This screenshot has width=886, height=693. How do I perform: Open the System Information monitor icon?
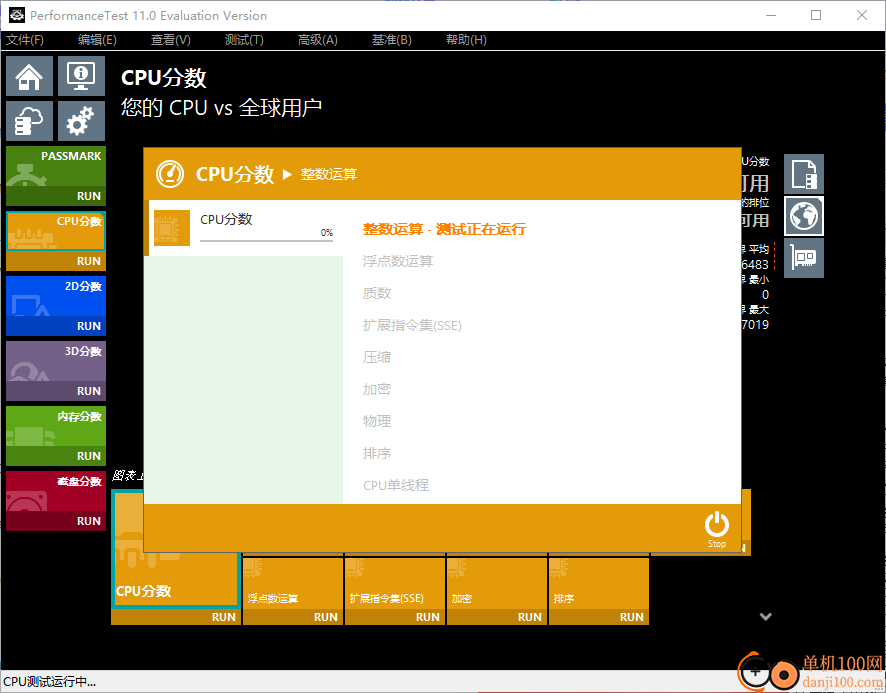point(81,76)
